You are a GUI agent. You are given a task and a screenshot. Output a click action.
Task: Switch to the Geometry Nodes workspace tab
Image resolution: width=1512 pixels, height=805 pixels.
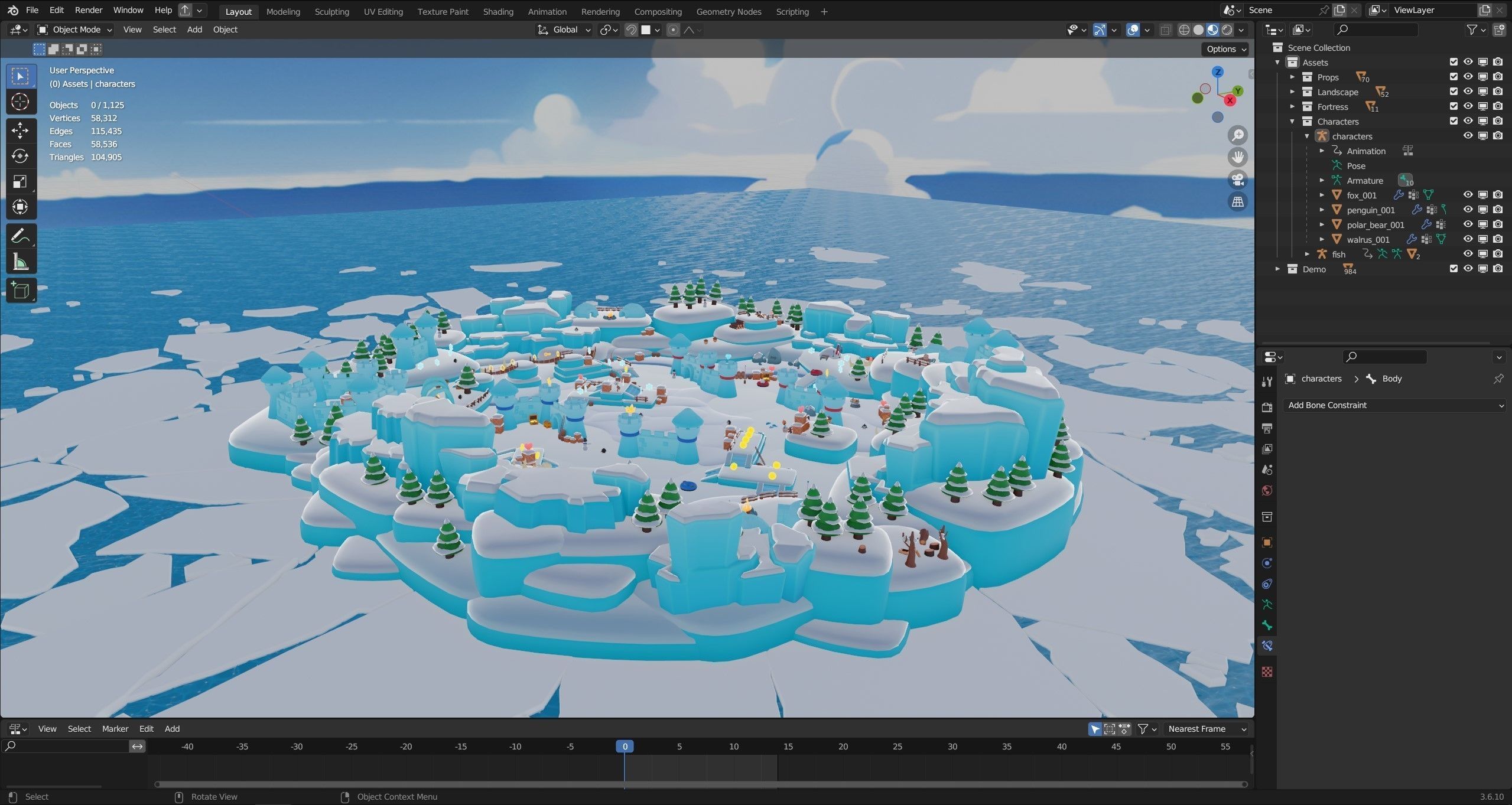[729, 11]
